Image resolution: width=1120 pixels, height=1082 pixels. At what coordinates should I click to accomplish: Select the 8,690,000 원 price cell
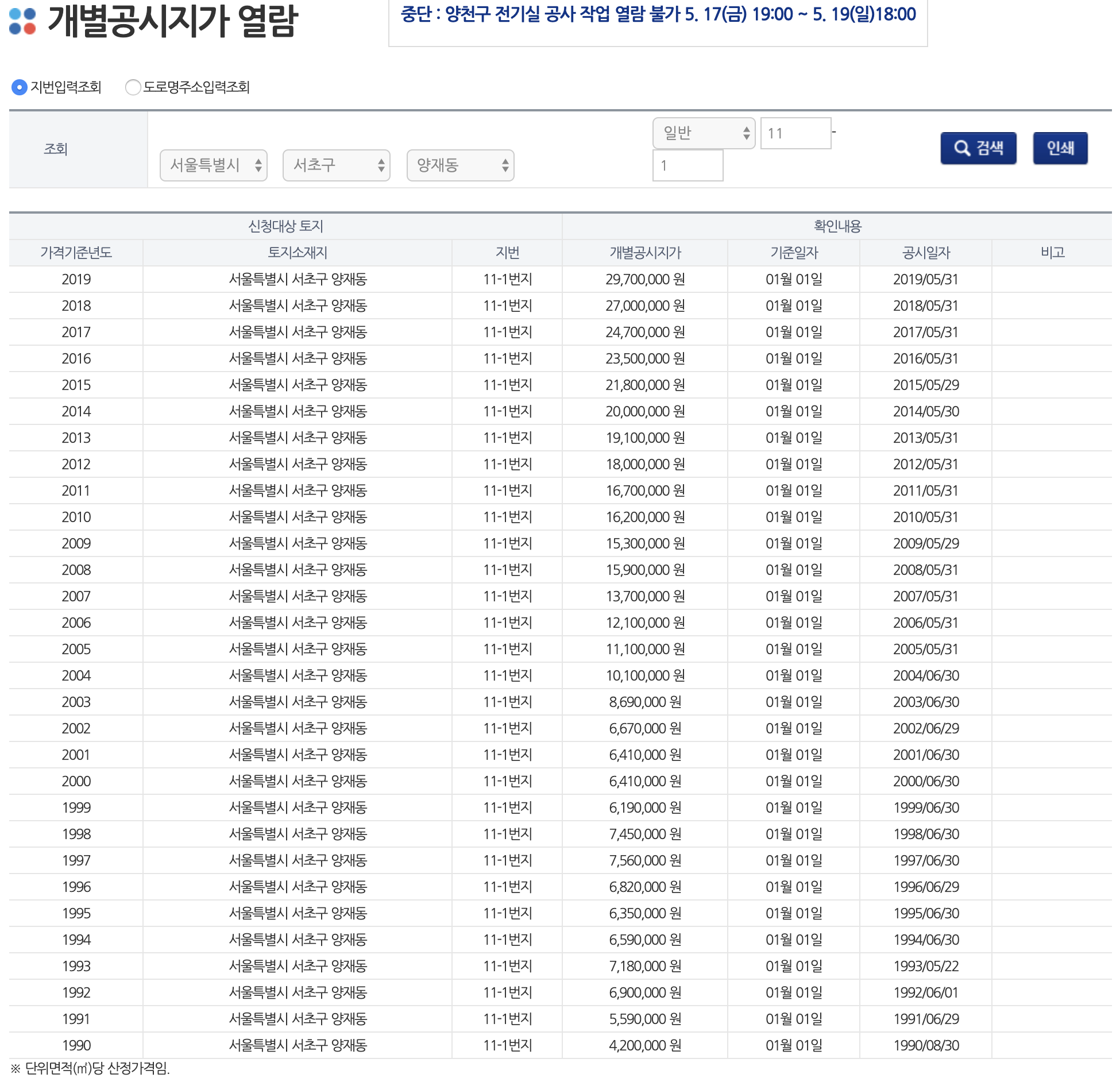[645, 702]
